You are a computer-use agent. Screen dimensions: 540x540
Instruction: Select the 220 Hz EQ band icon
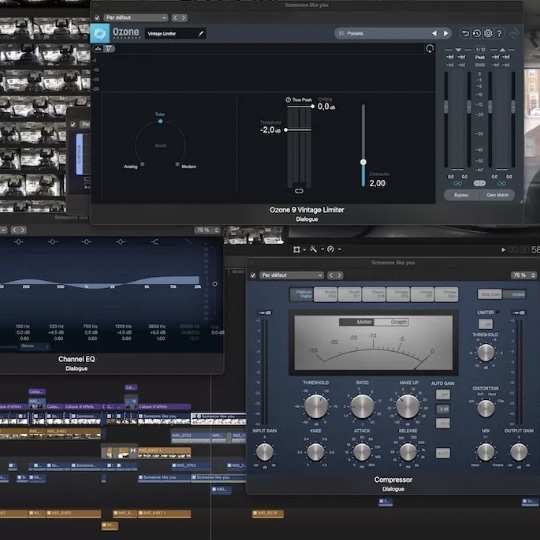(x=53, y=242)
